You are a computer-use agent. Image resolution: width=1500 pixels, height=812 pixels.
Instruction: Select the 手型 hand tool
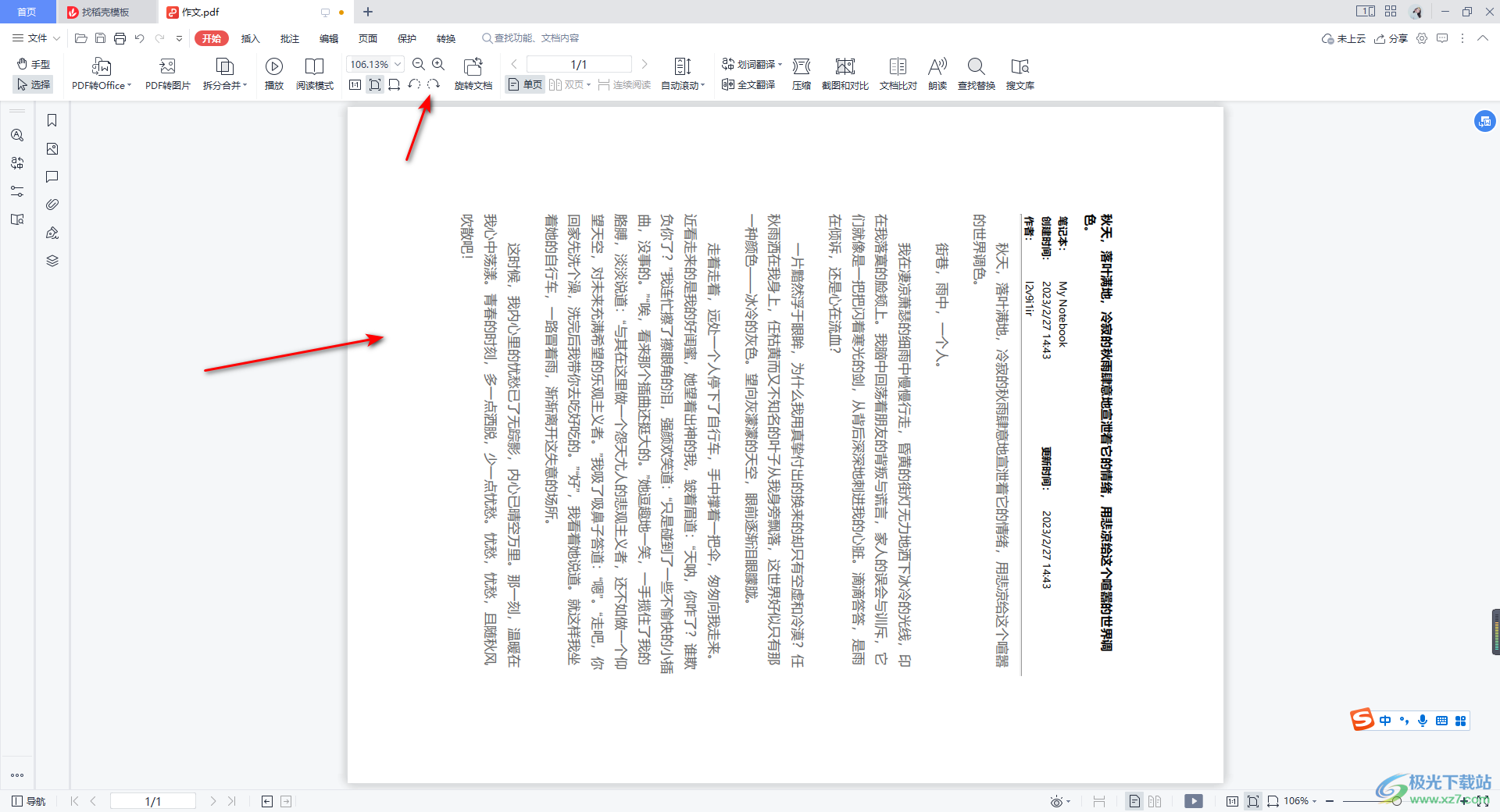(34, 64)
